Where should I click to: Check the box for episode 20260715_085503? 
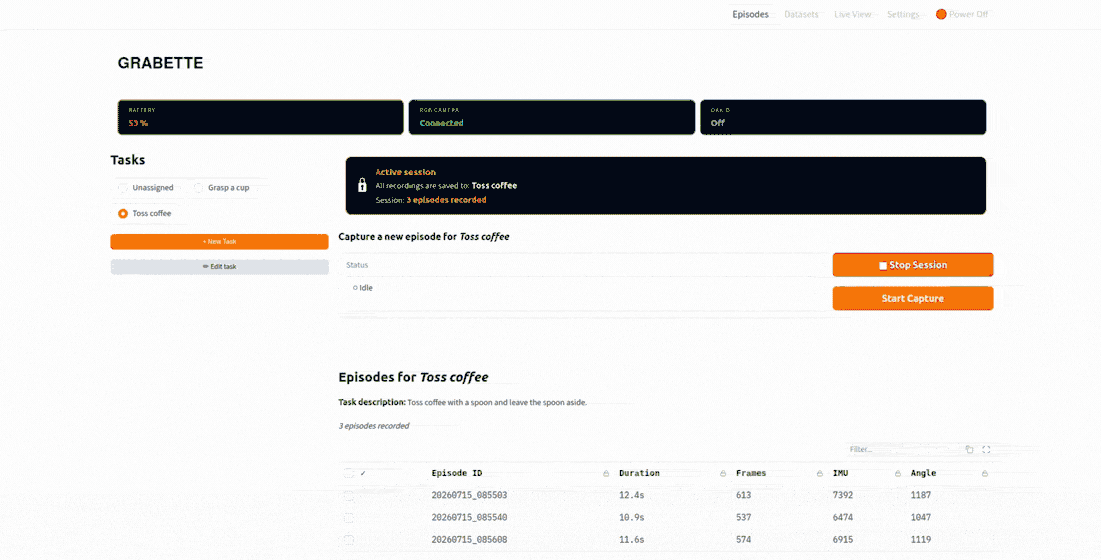[x=348, y=495]
